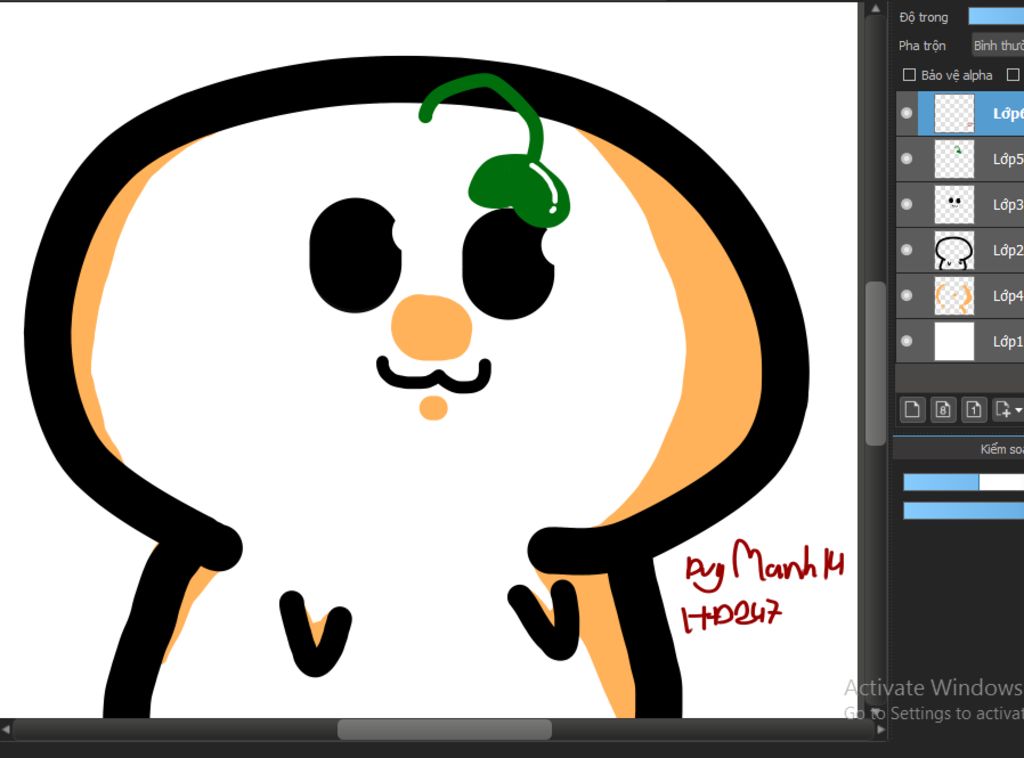Click the lower brush control slider
Screen dimensions: 1024x758
coord(963,511)
